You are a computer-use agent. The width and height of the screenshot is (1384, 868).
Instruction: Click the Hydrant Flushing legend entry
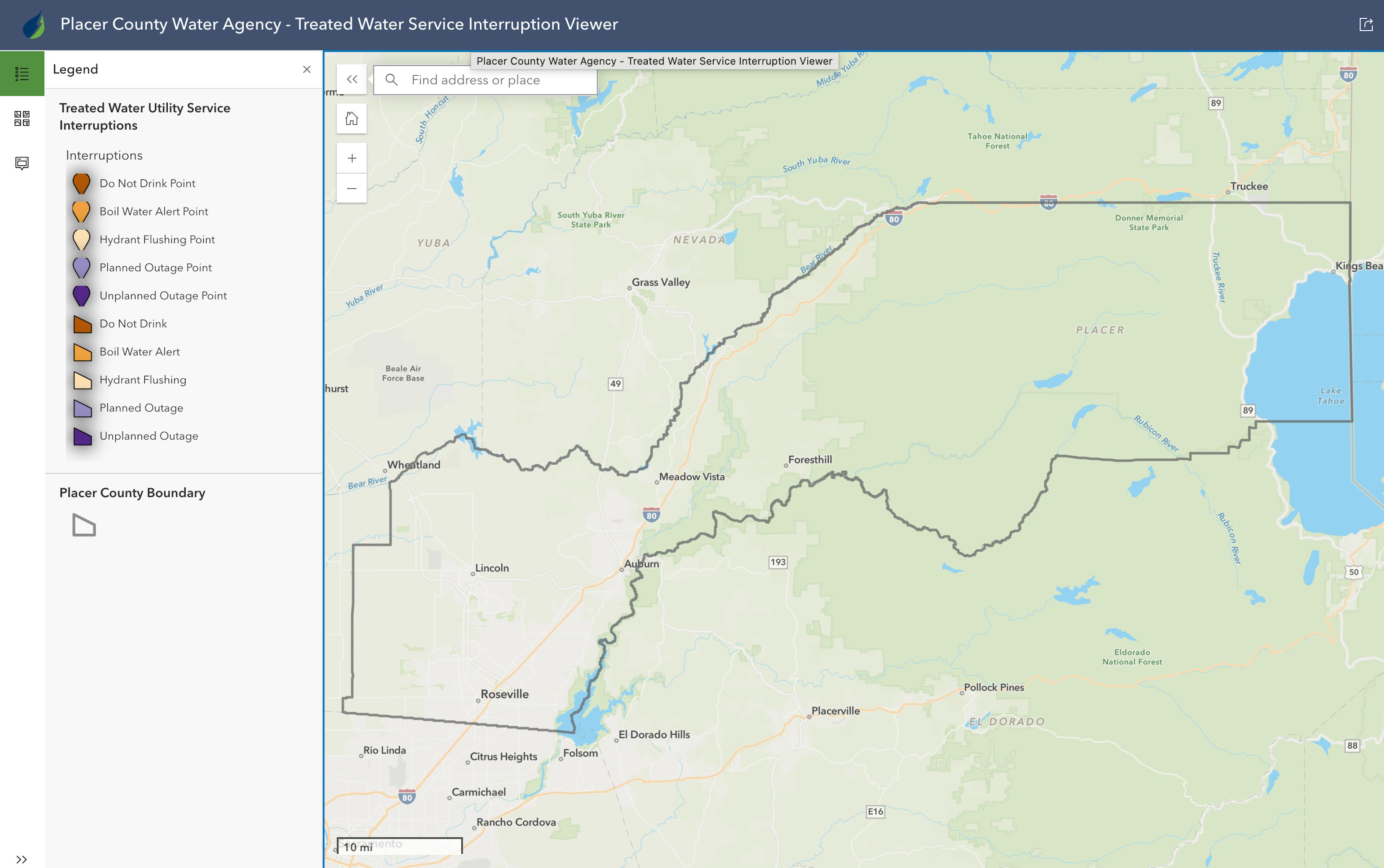point(142,379)
